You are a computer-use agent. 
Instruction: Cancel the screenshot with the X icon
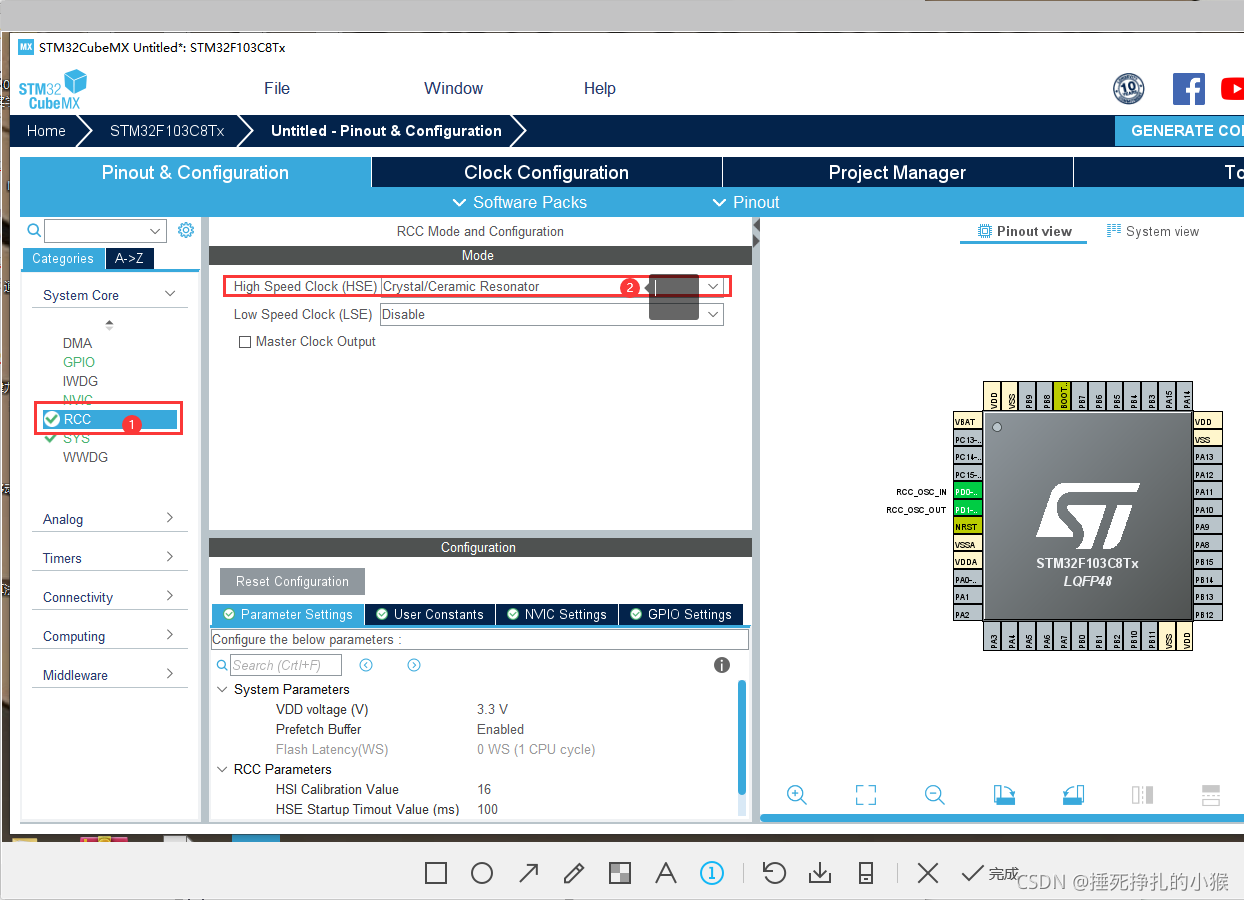pos(928,873)
